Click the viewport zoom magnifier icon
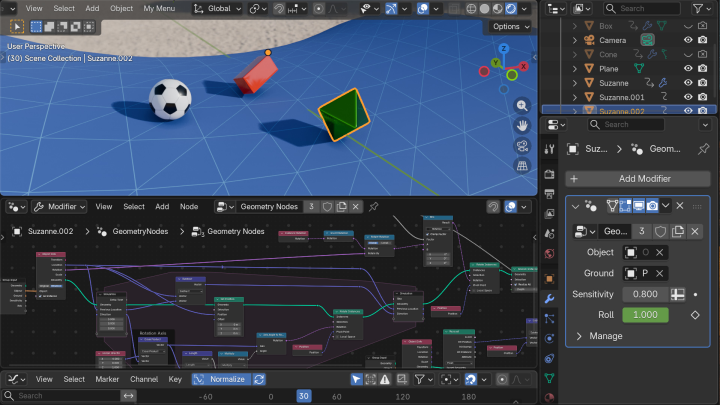The height and width of the screenshot is (405, 720). click(x=522, y=106)
